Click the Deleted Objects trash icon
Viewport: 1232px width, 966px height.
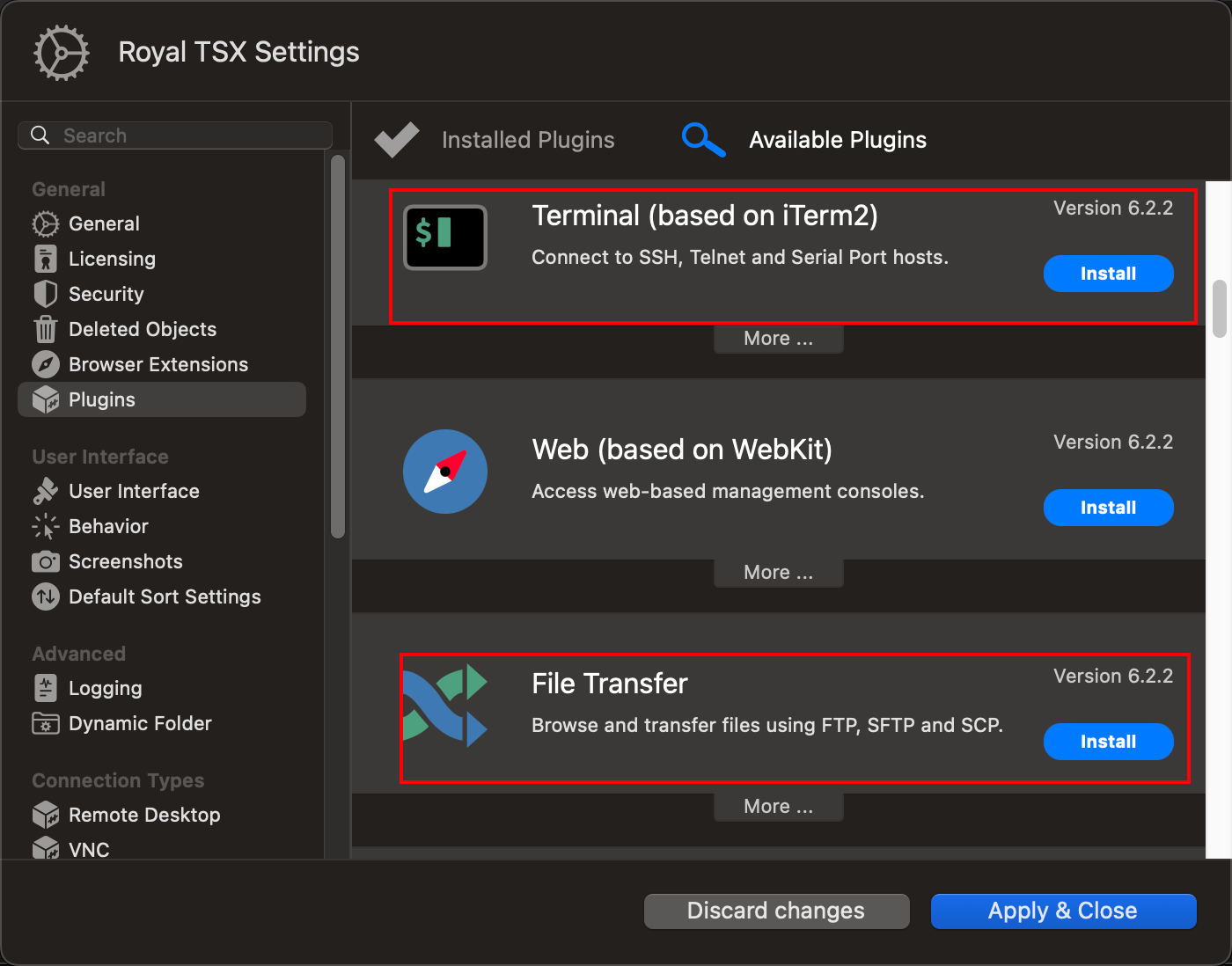coord(46,329)
